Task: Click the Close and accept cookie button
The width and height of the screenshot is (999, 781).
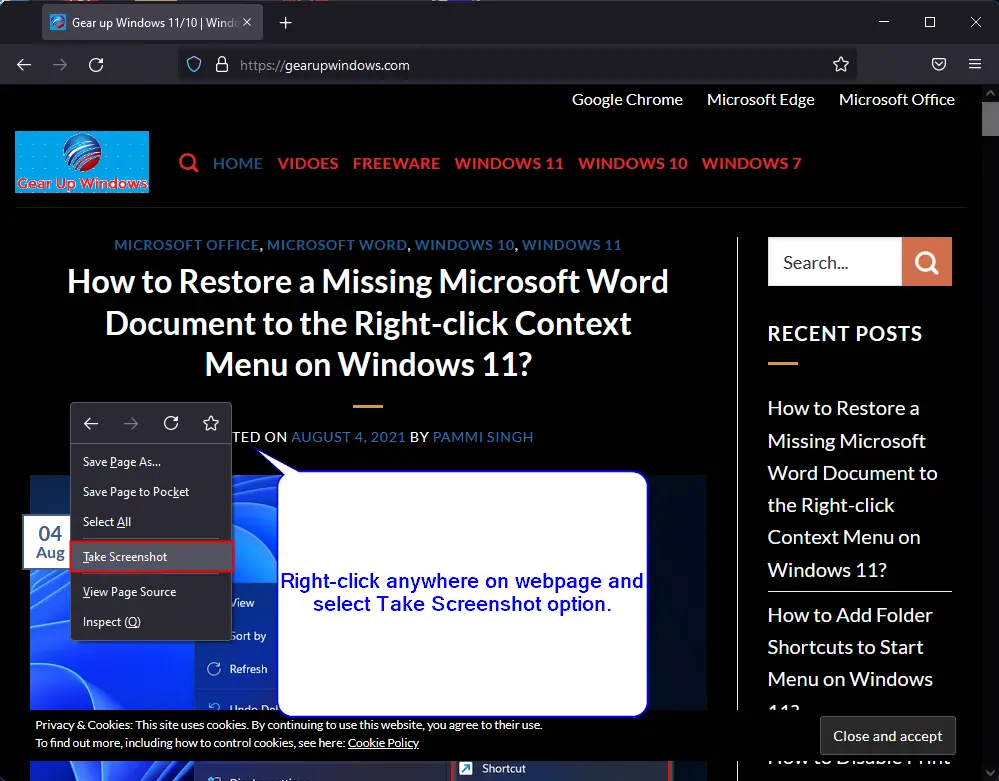Action: 888,736
